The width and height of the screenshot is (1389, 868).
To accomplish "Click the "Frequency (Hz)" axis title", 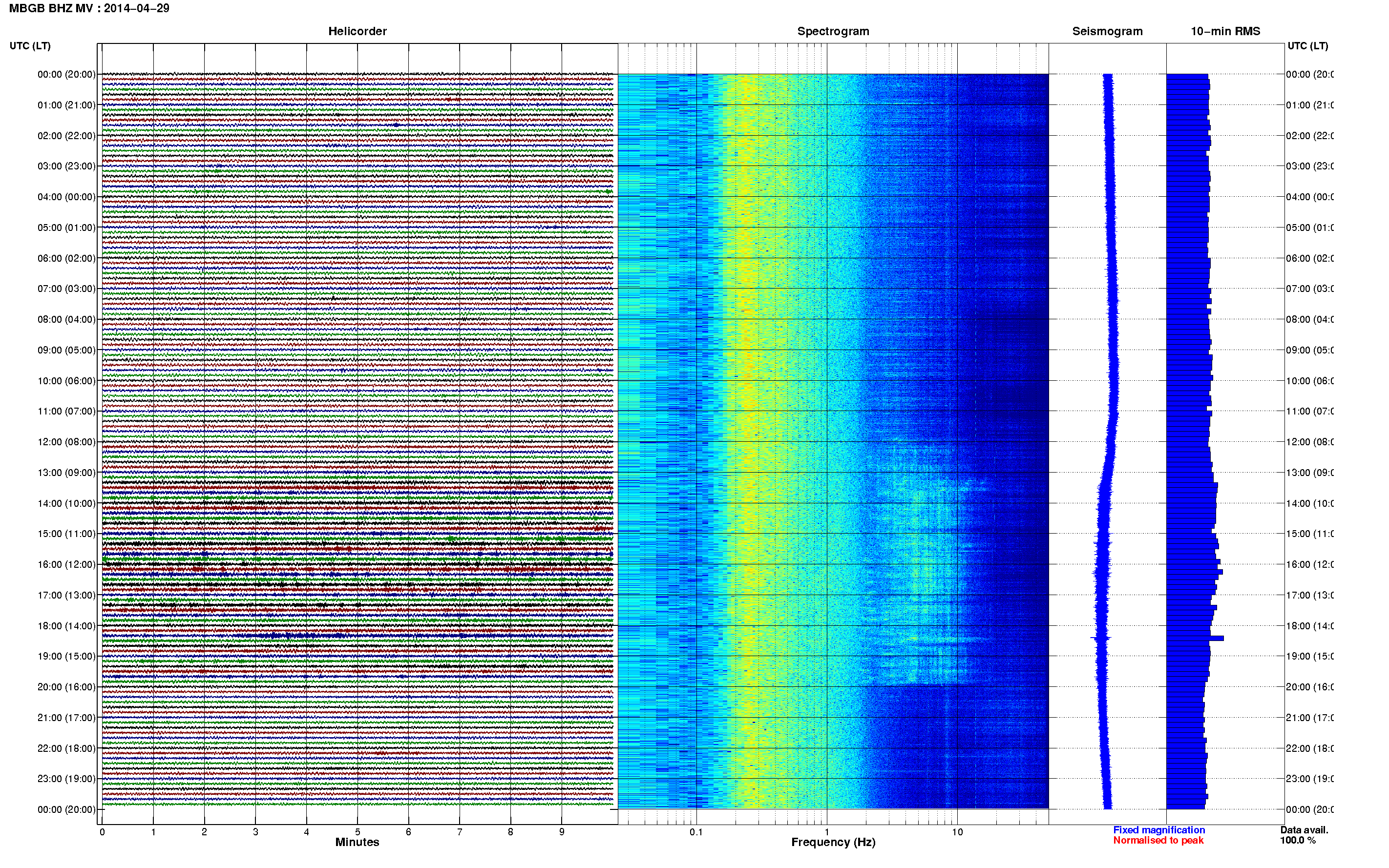I will pos(833,842).
